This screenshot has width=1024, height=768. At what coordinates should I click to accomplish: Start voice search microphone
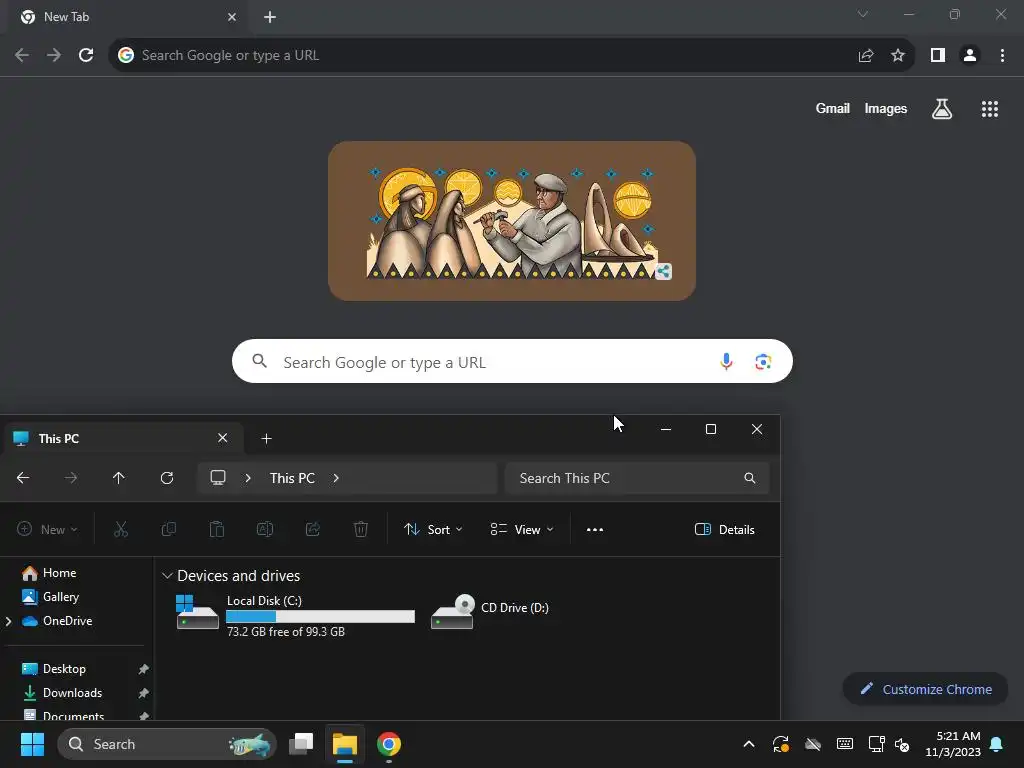tap(726, 361)
